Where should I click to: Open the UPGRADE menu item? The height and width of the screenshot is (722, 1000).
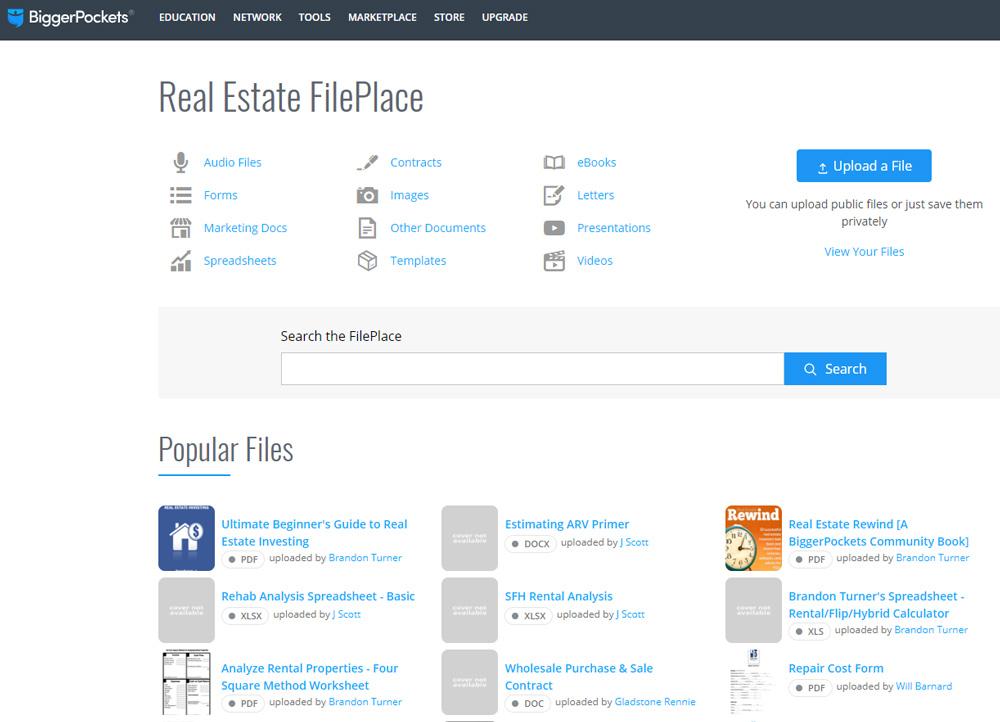tap(504, 17)
